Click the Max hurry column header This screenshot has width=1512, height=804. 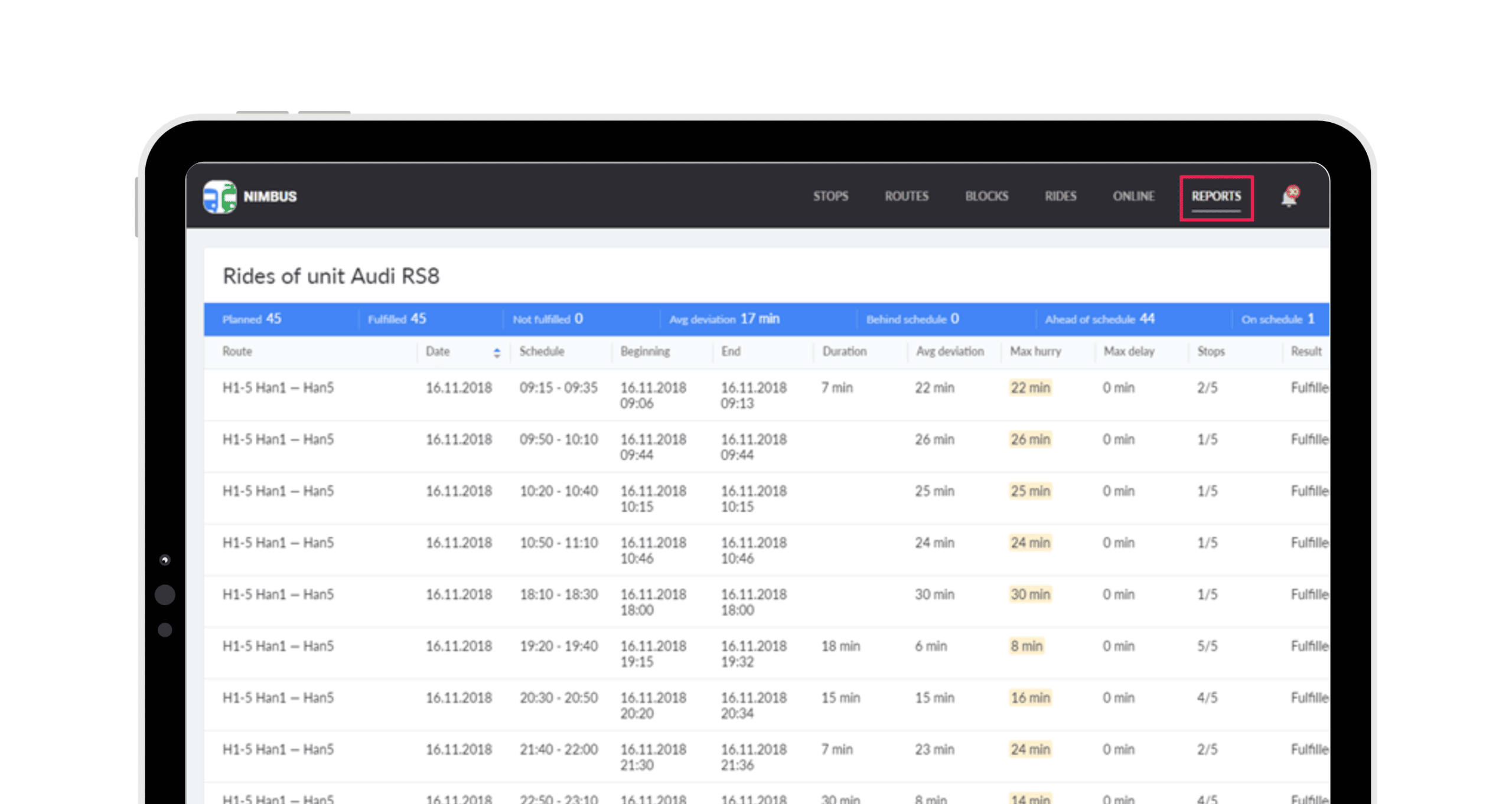pyautogui.click(x=1035, y=352)
